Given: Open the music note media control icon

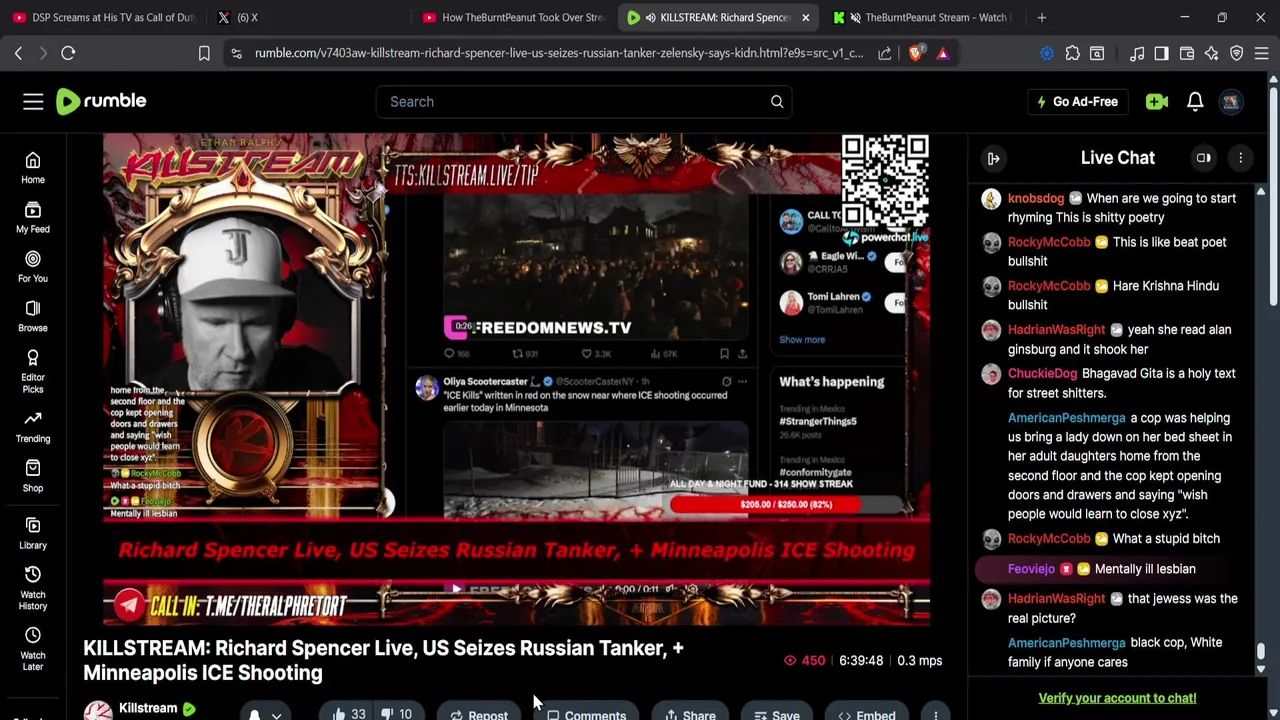Looking at the screenshot, I should 1137,53.
